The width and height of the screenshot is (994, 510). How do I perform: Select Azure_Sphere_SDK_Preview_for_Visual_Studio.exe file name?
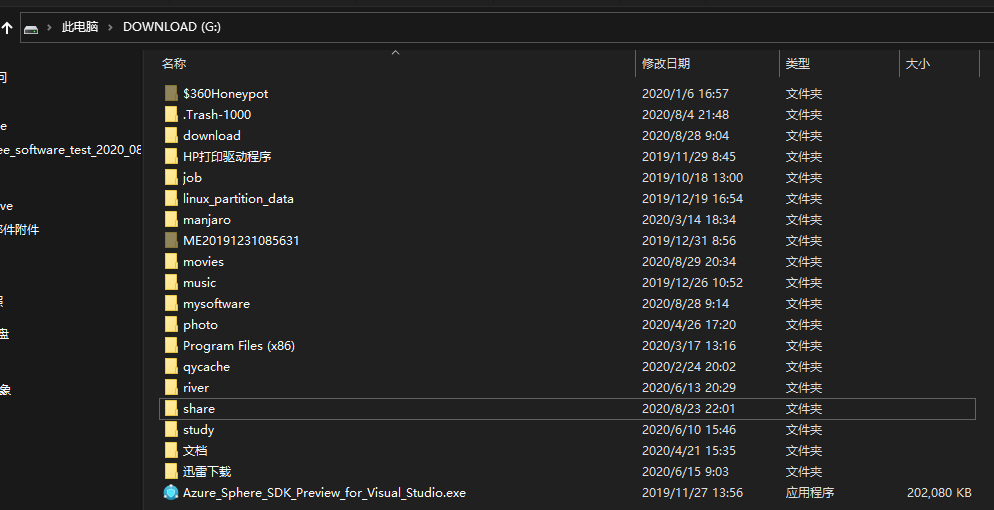pos(325,492)
